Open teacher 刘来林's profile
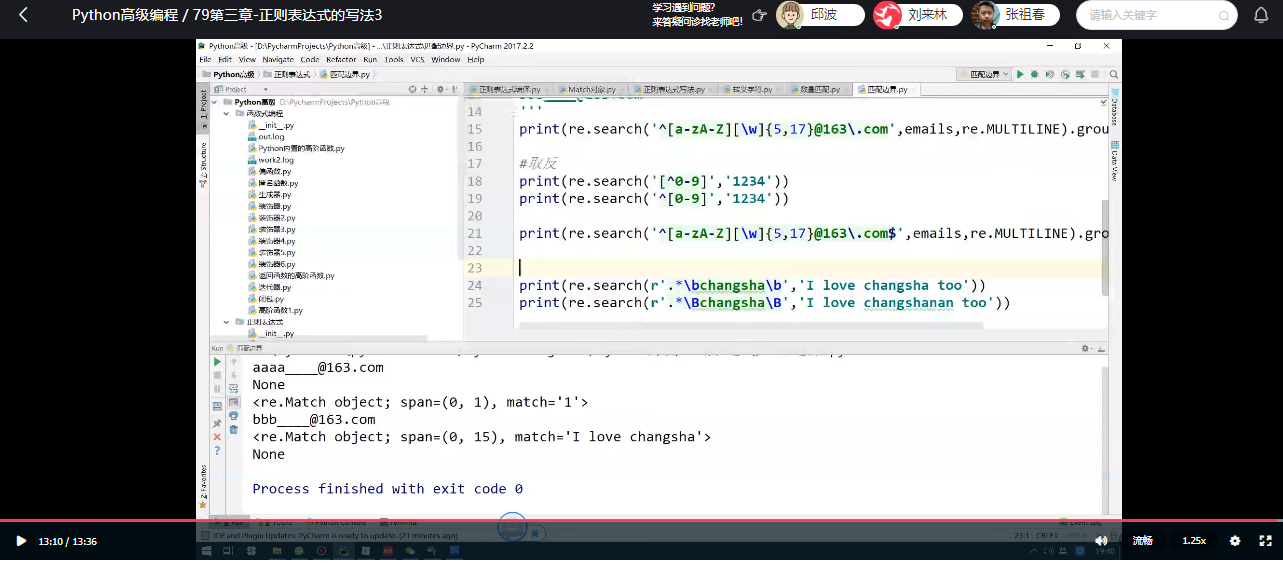 coord(918,15)
